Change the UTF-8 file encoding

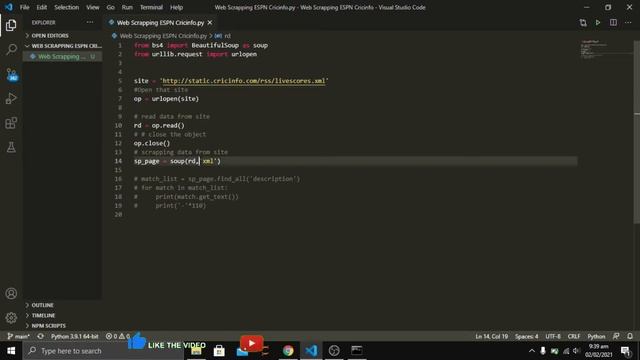(553, 336)
